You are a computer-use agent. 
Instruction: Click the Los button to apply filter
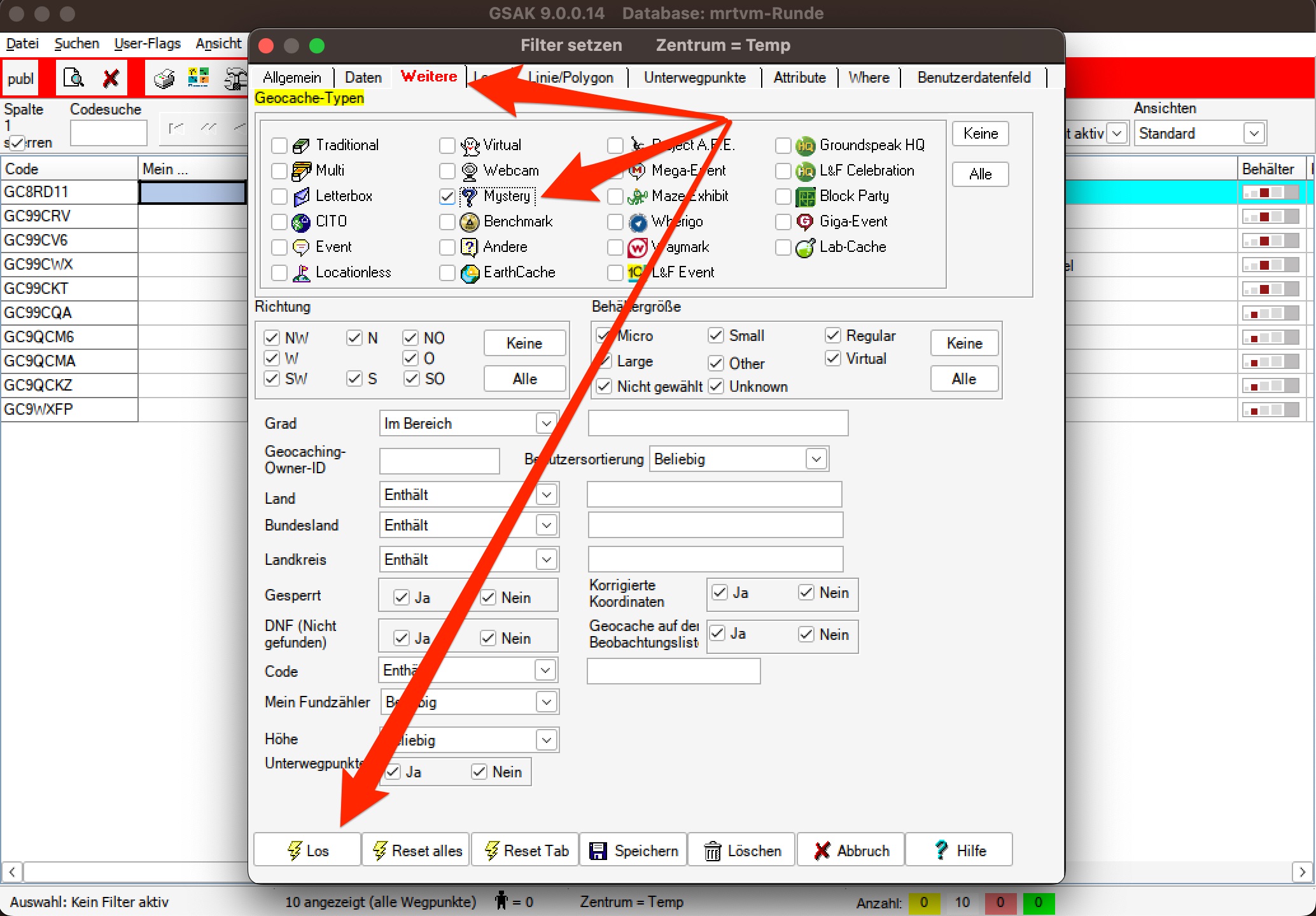click(307, 850)
